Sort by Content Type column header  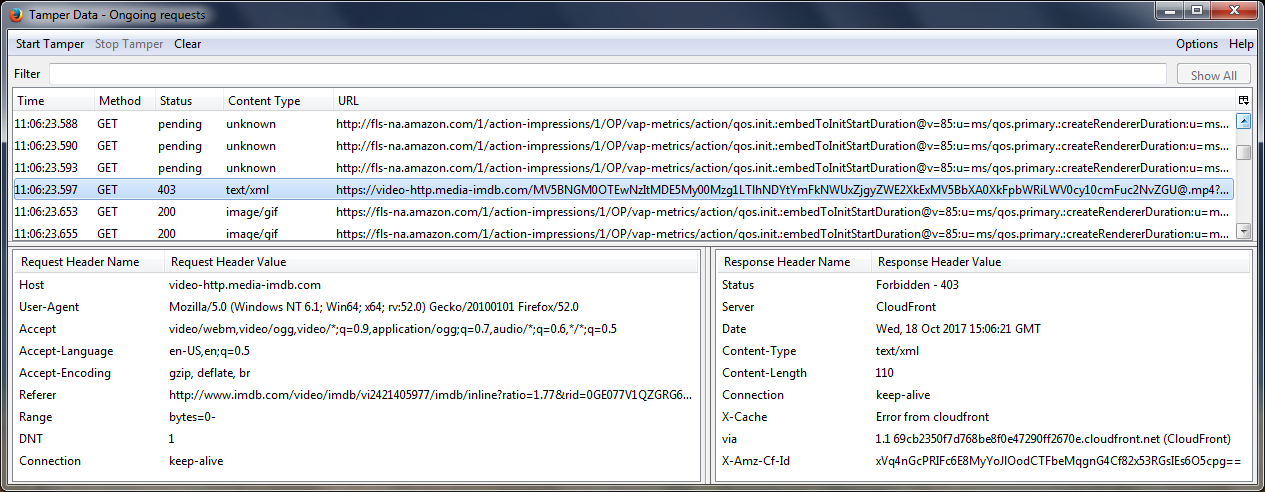278,101
